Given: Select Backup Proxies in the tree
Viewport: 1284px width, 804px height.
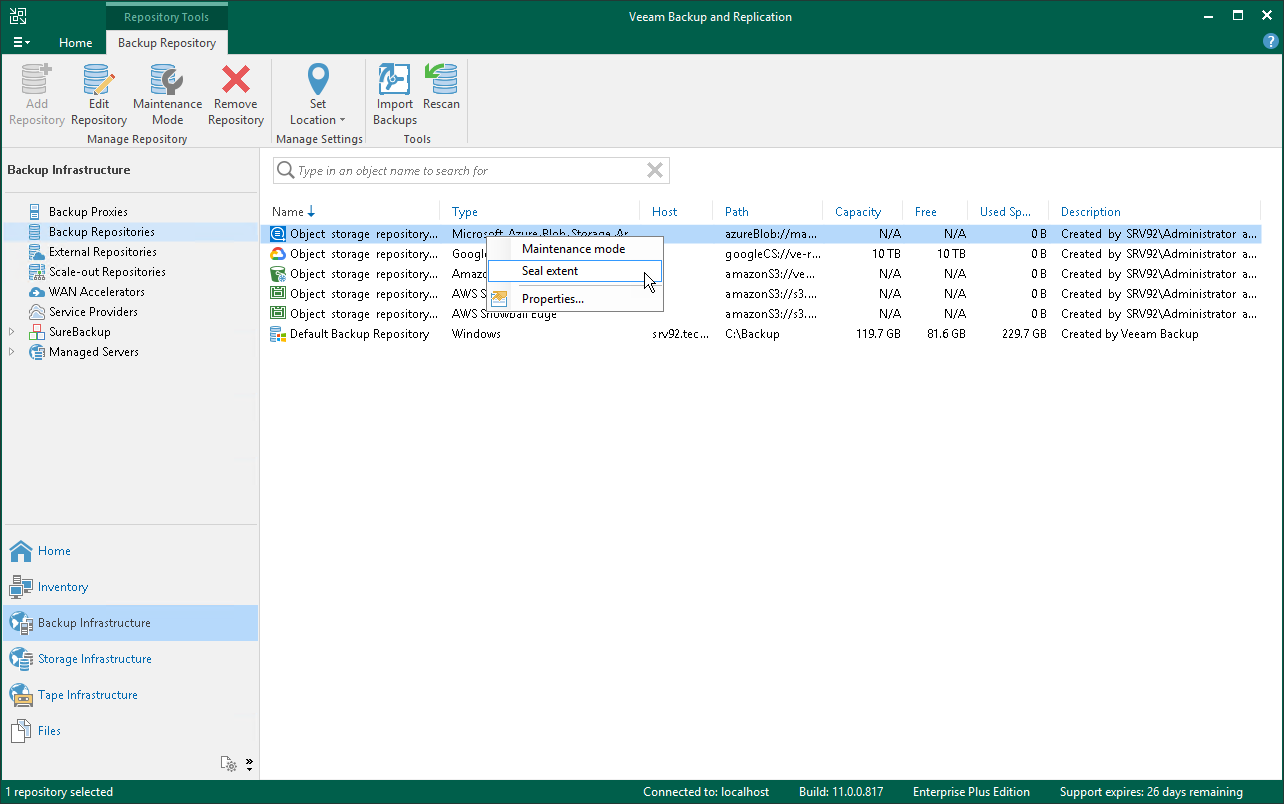Looking at the screenshot, I should click(88, 212).
